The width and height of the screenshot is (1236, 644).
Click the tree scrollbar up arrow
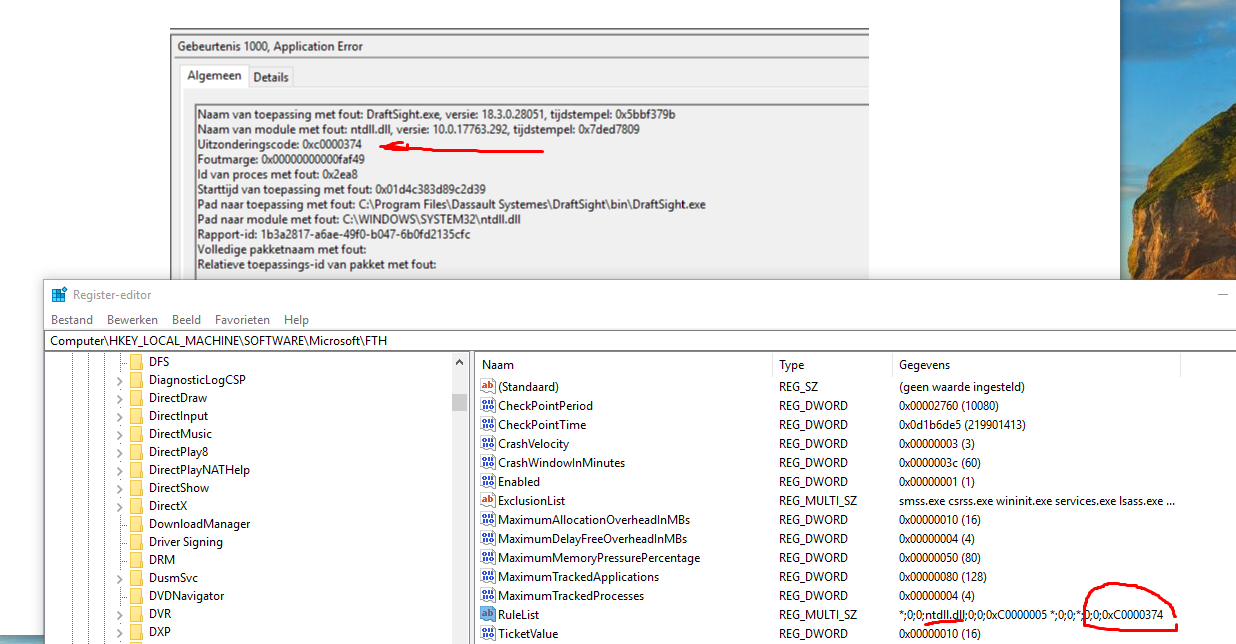(459, 362)
